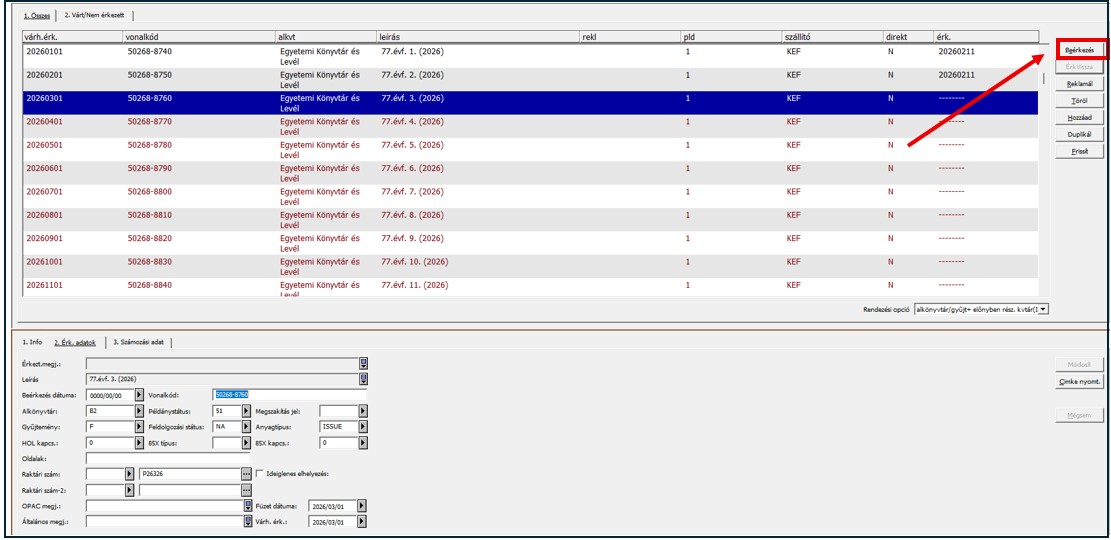
Task: Open the Leírás field editor icon
Action: click(x=363, y=379)
